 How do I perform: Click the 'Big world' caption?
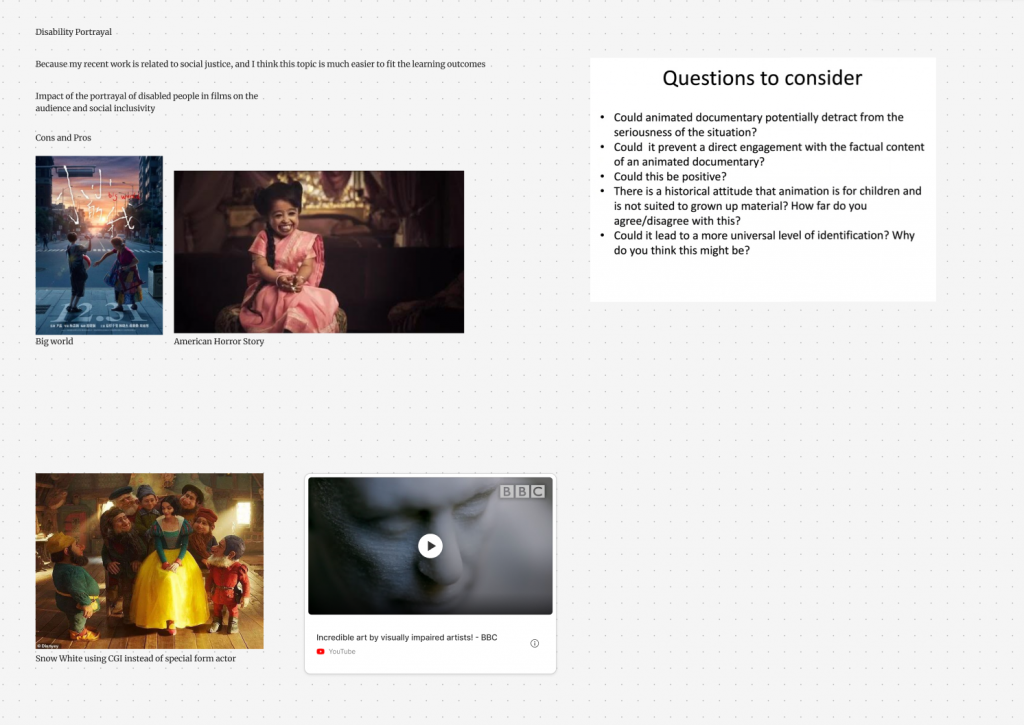tap(54, 341)
